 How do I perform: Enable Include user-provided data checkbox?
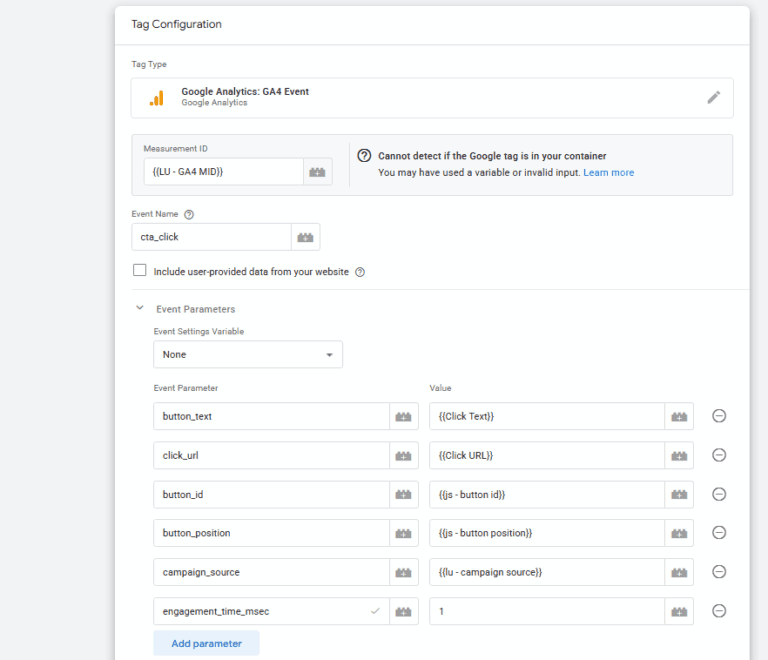(140, 271)
